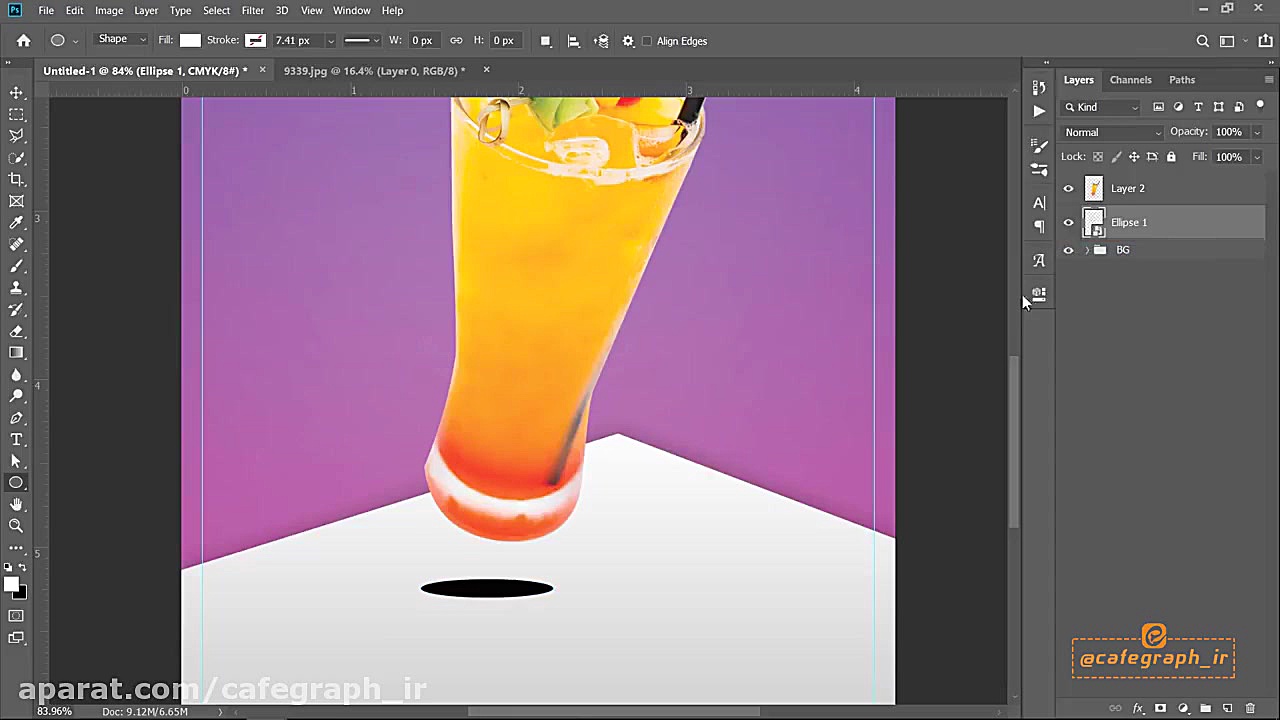
Task: Choose the Hand tool
Action: (16, 505)
